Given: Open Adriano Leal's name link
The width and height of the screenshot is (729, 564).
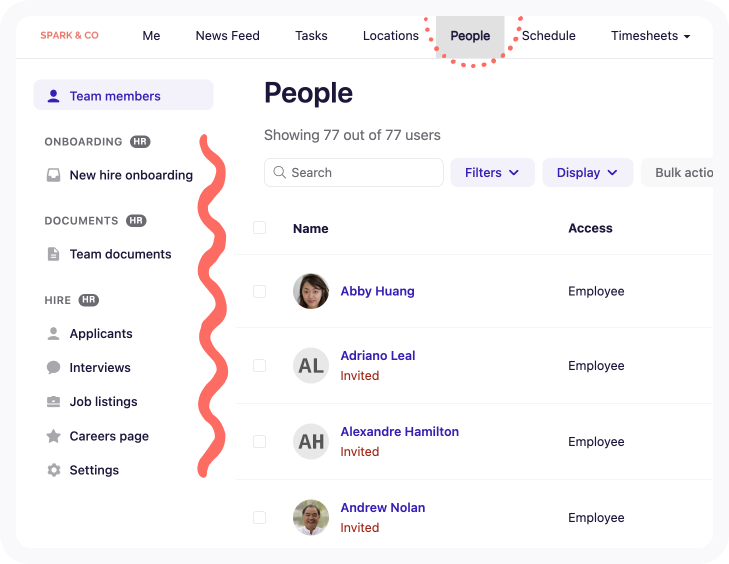Looking at the screenshot, I should (x=378, y=356).
